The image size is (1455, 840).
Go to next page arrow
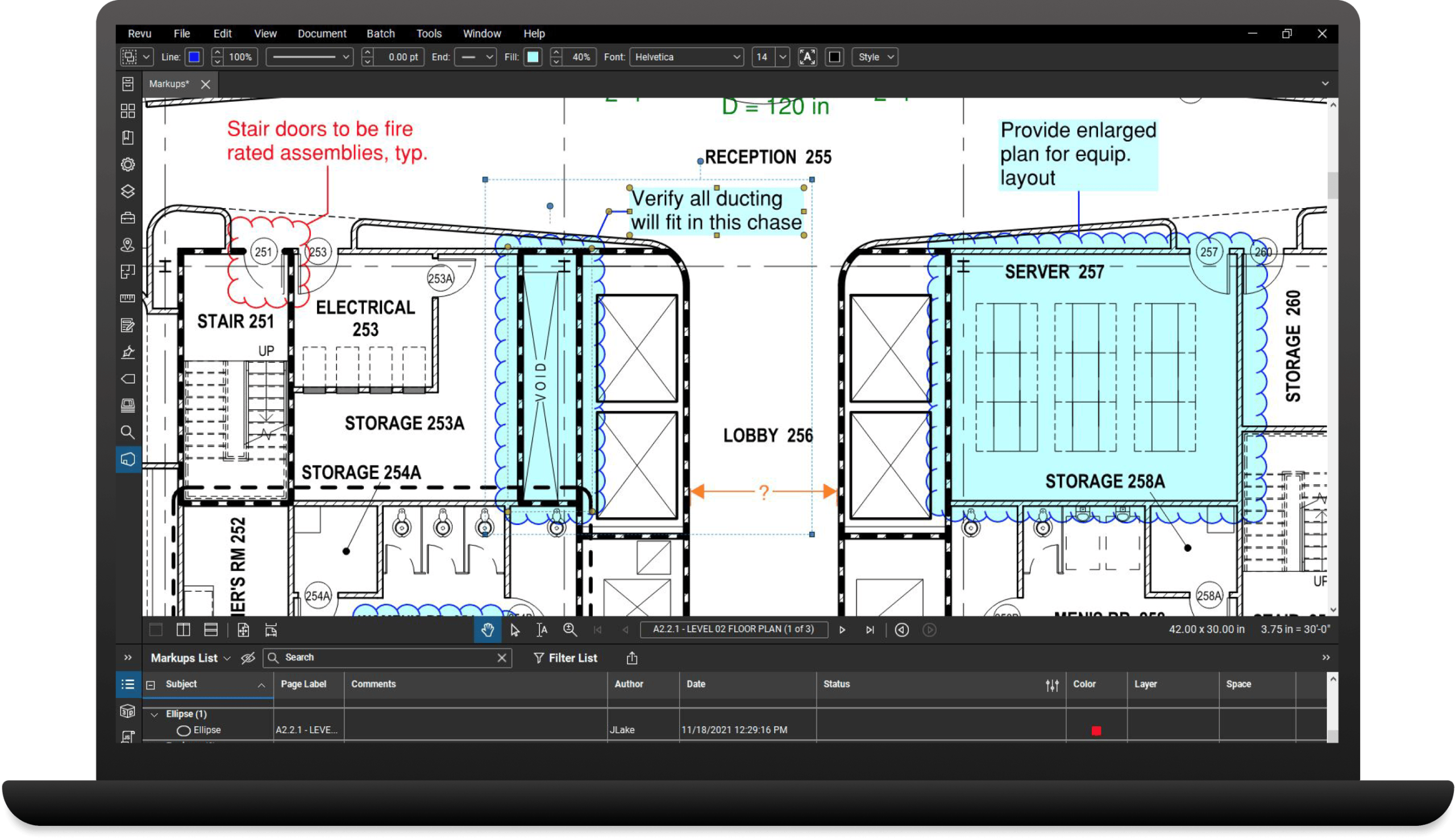click(842, 630)
